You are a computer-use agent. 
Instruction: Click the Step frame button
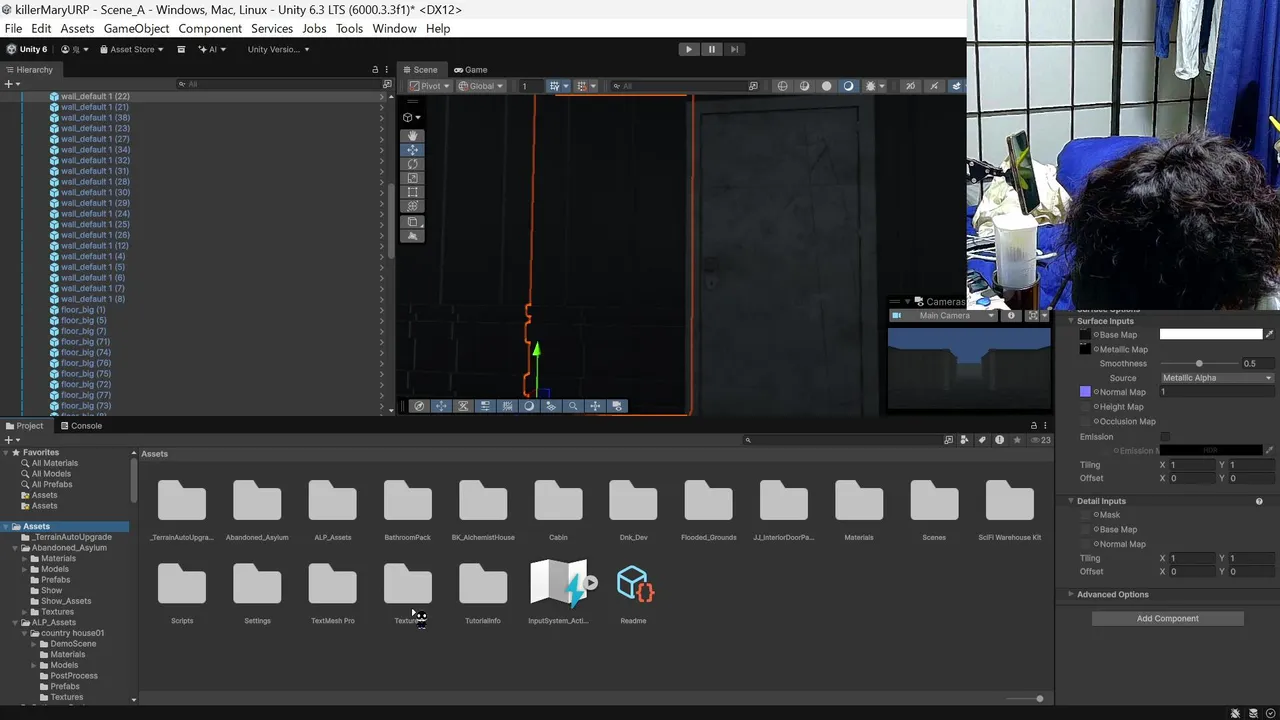[734, 49]
